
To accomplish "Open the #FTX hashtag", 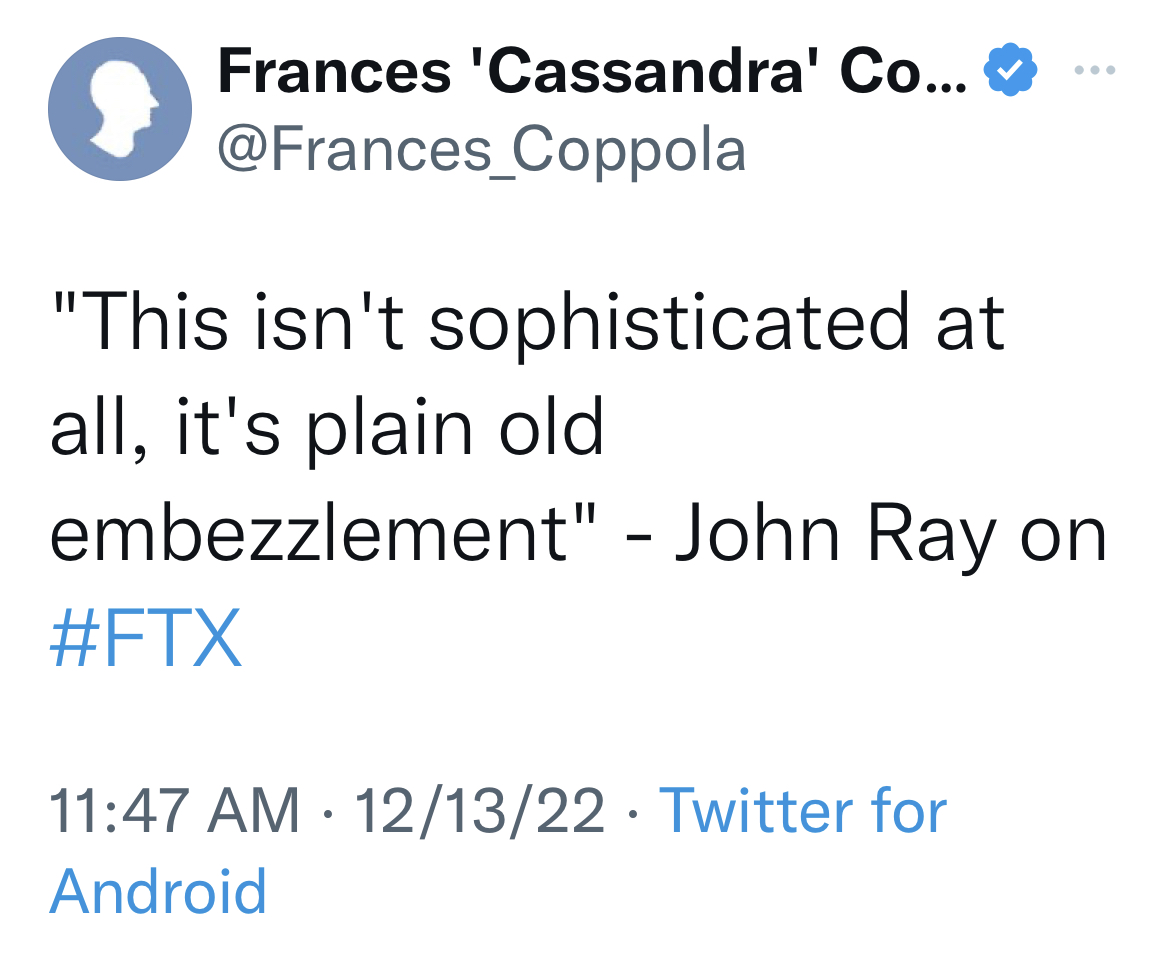I will pyautogui.click(x=146, y=639).
